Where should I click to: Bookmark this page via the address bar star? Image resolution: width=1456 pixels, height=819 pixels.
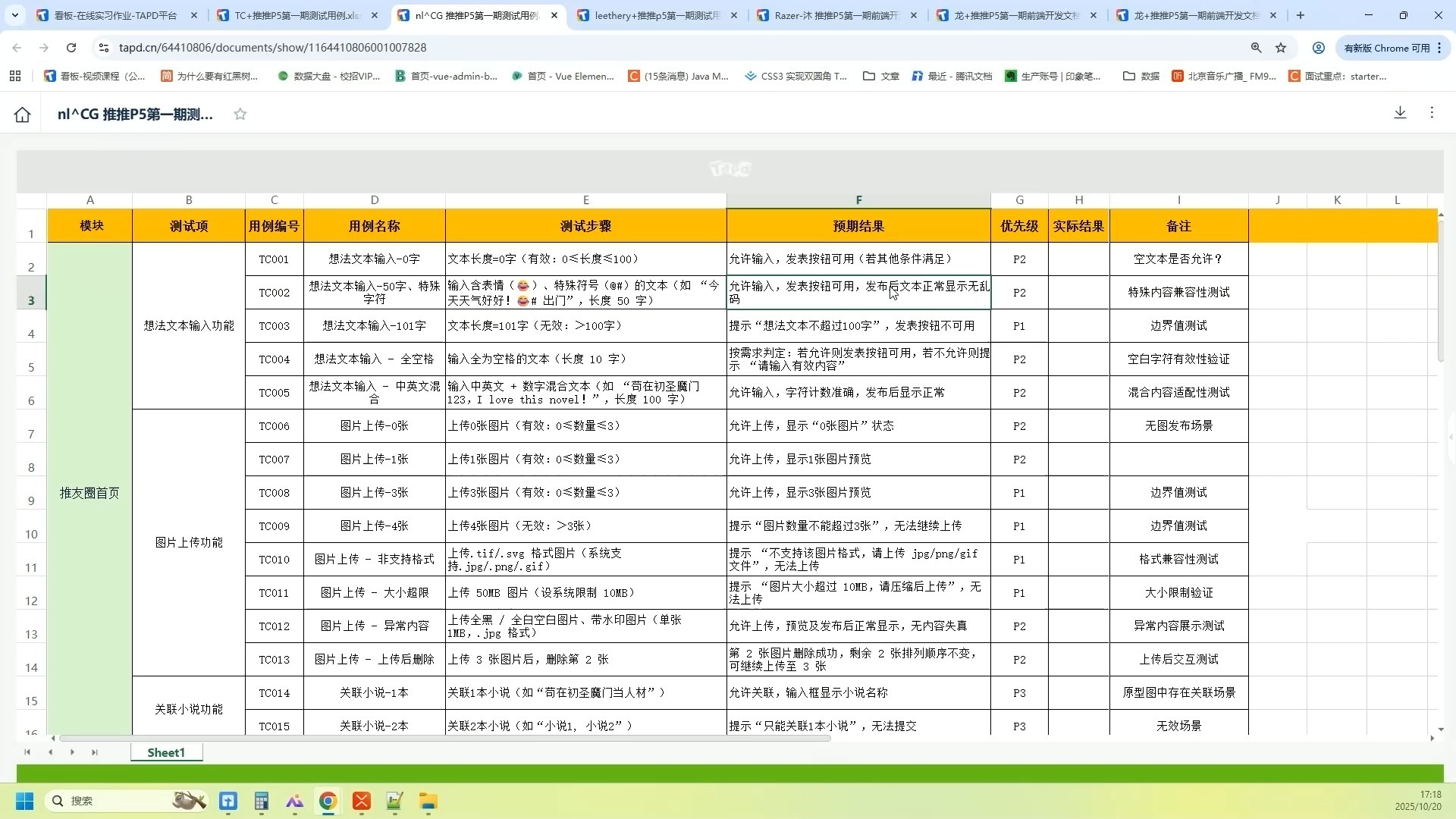[x=1282, y=47]
